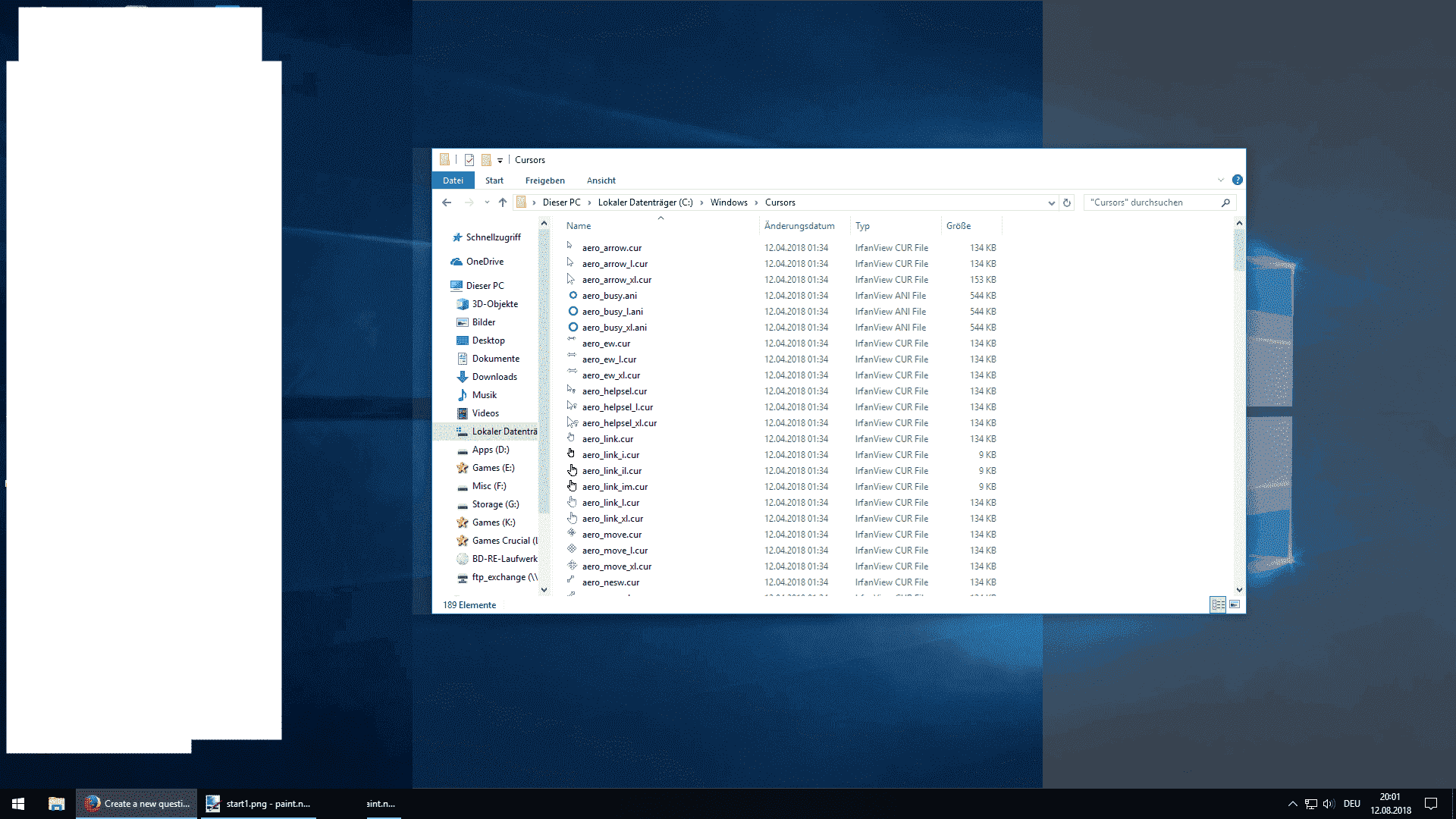Open Explorer help question mark icon
The width and height of the screenshot is (1456, 819).
coord(1238,180)
